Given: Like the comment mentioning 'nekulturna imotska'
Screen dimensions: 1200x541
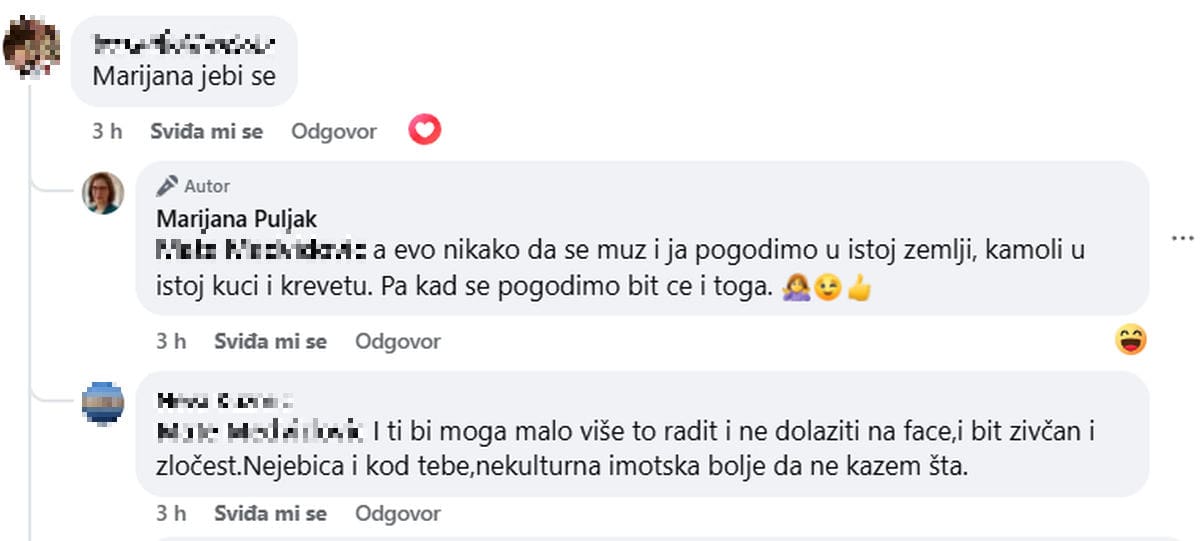Looking at the screenshot, I should tap(270, 513).
